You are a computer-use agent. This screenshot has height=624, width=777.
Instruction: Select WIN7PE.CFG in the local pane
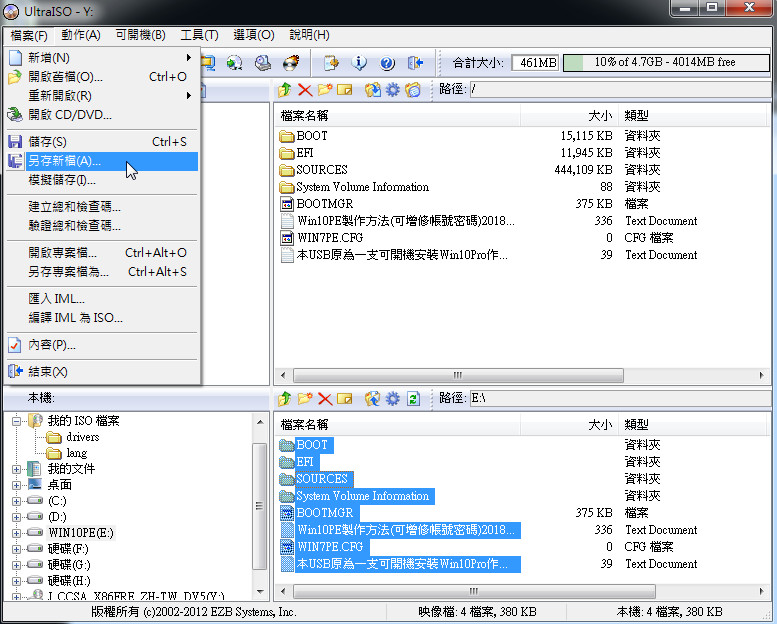(x=330, y=547)
